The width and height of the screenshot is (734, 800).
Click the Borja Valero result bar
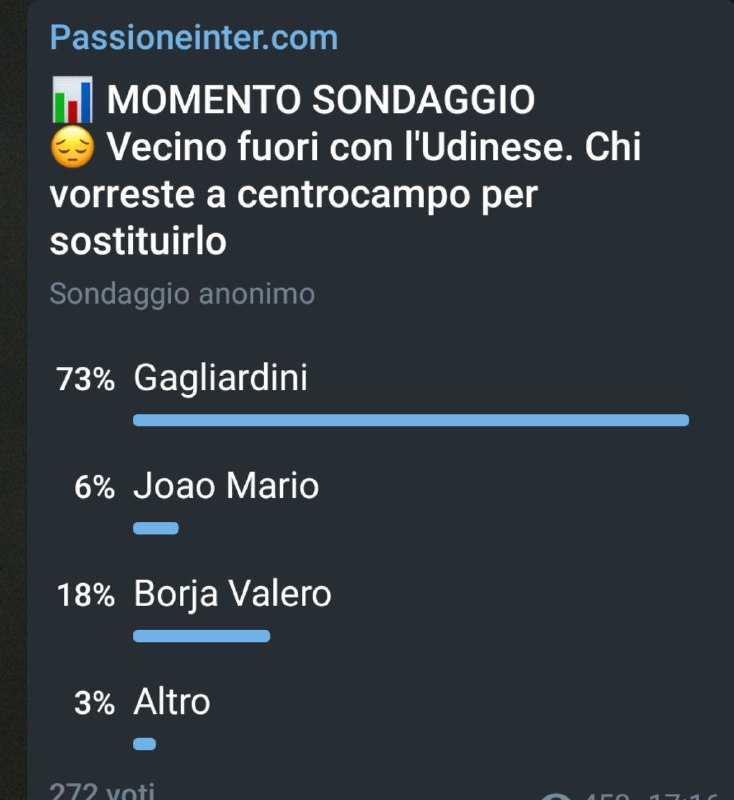click(x=201, y=636)
